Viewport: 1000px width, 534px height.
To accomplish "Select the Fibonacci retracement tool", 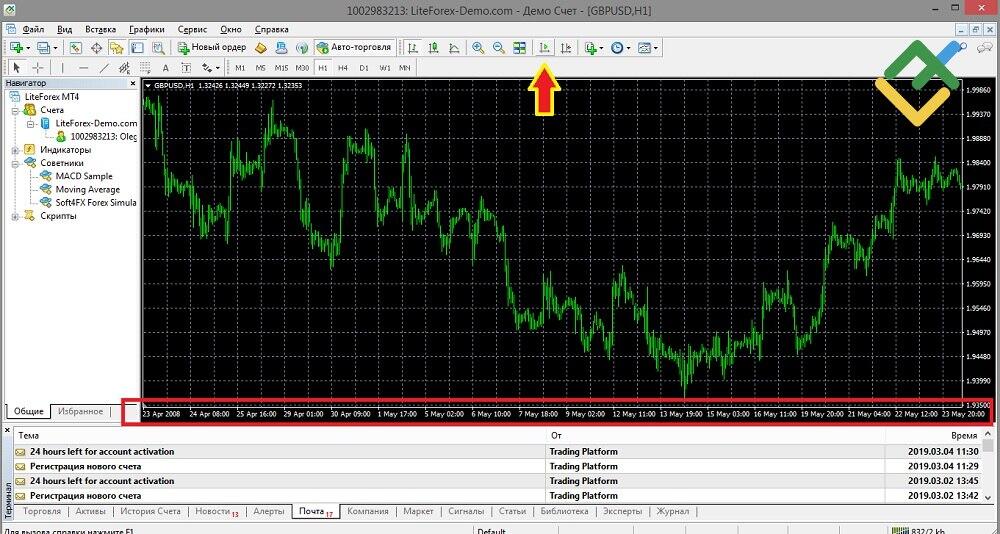I will [145, 68].
